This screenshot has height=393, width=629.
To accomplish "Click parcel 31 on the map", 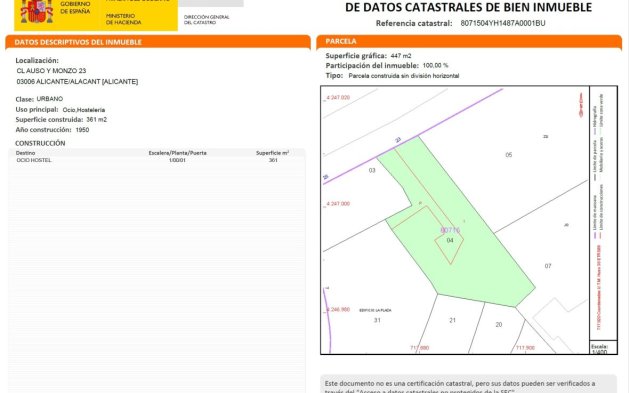I will coord(377,320).
